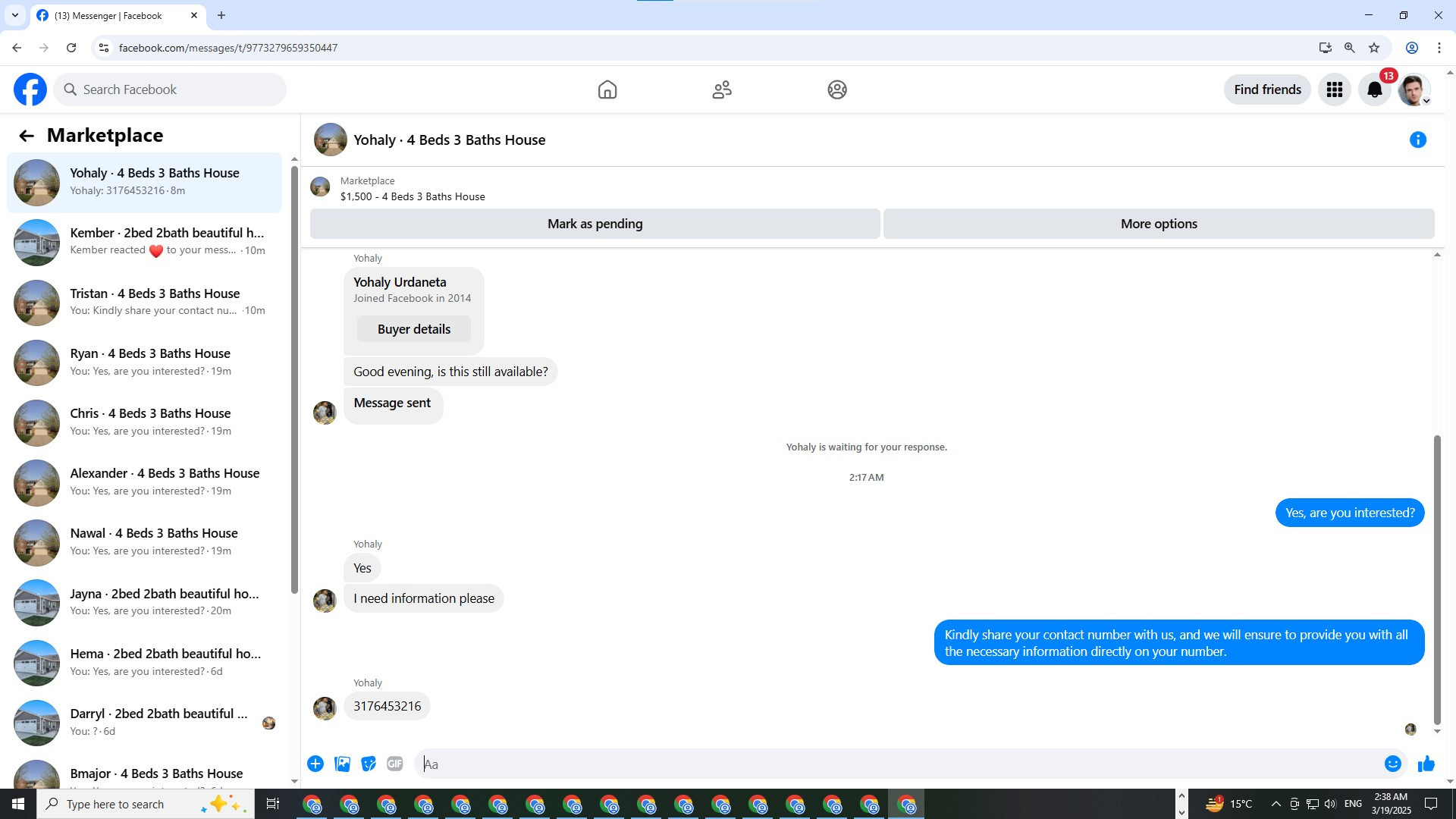Click the Windows taskbar search box
The width and height of the screenshot is (1456, 819).
tap(144, 804)
